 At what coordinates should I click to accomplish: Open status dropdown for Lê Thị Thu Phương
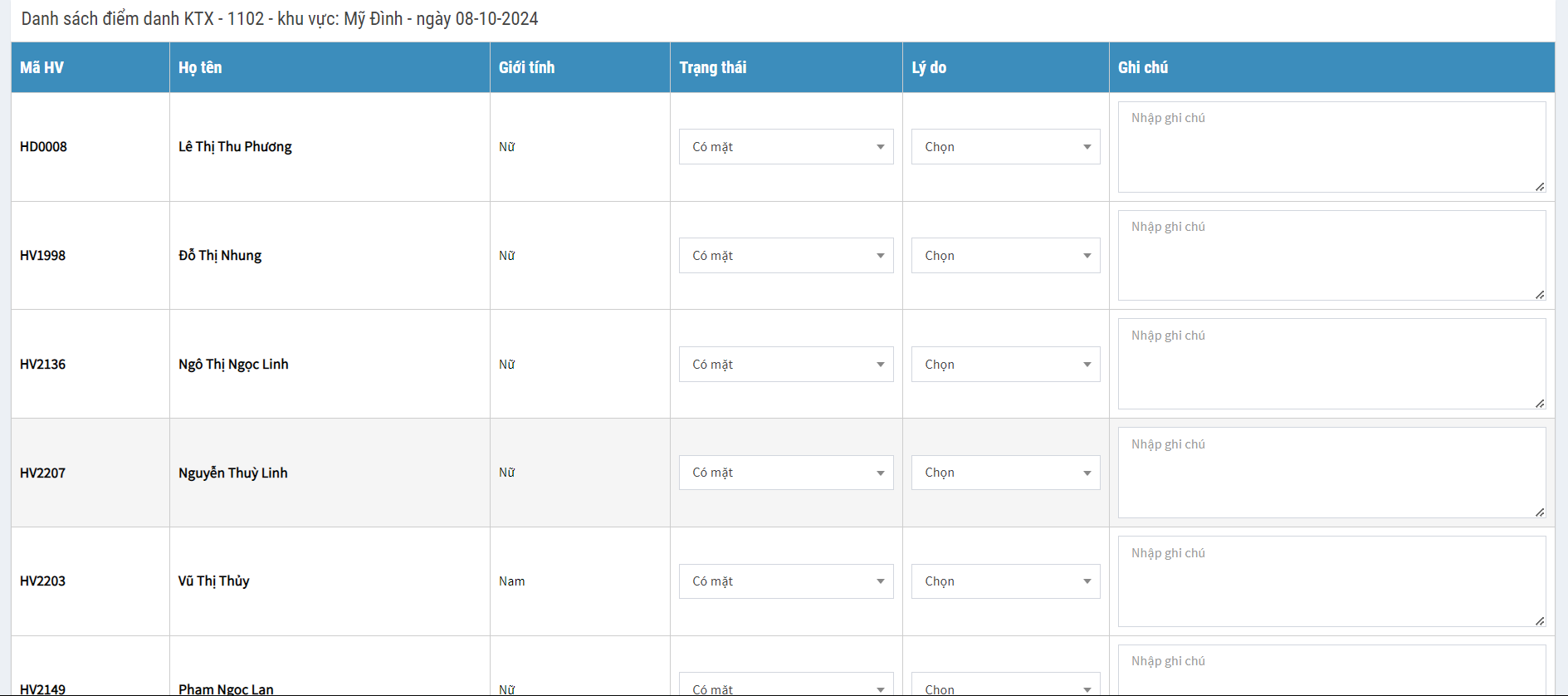coord(785,147)
